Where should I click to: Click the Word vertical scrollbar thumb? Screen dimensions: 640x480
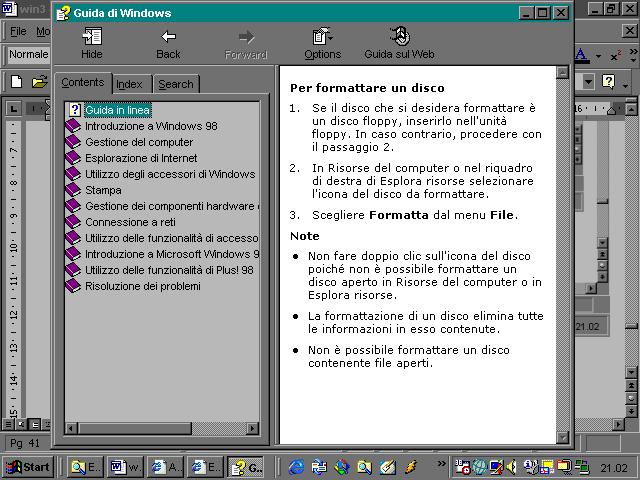click(x=631, y=327)
